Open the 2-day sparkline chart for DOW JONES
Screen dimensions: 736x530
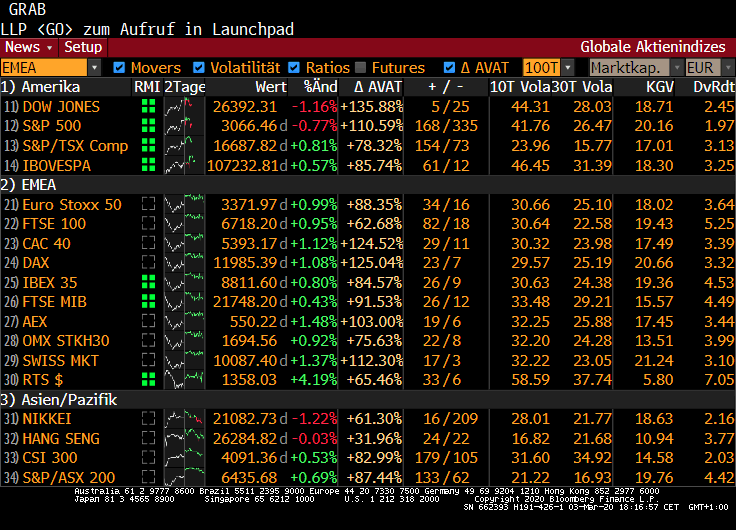click(184, 107)
